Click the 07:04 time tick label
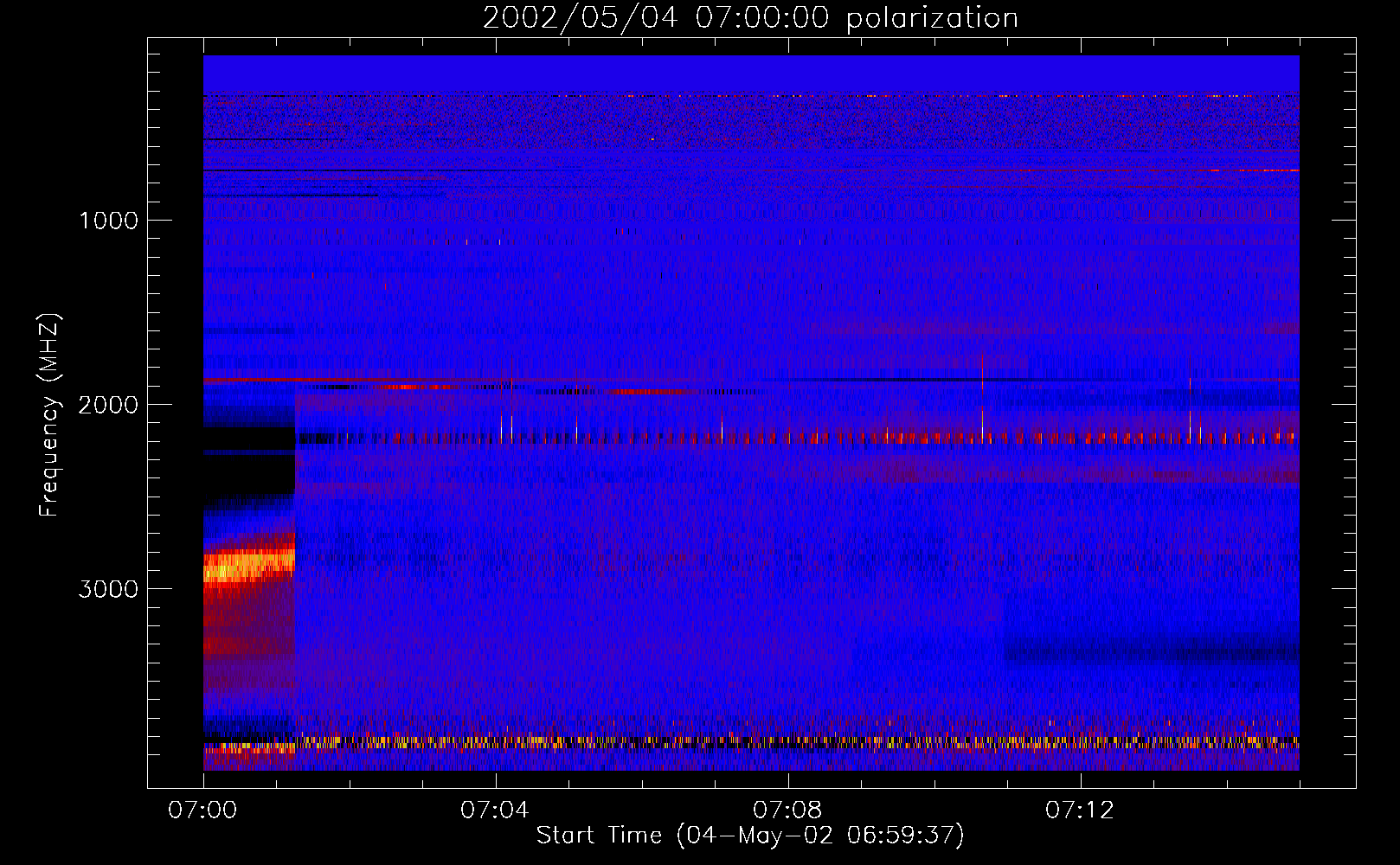This screenshot has height=865, width=1400. tap(495, 811)
